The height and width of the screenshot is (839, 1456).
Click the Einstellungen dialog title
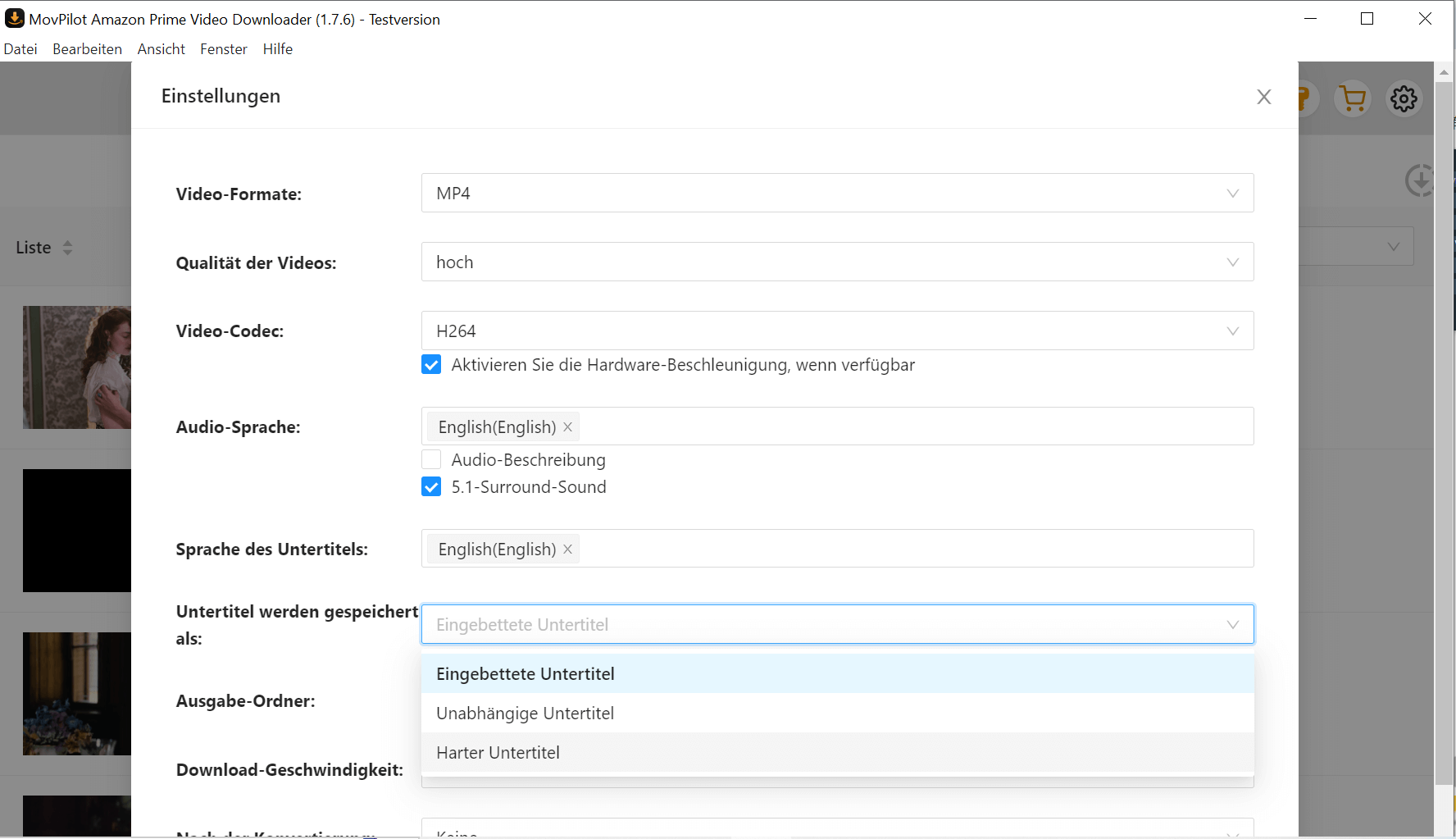point(221,96)
